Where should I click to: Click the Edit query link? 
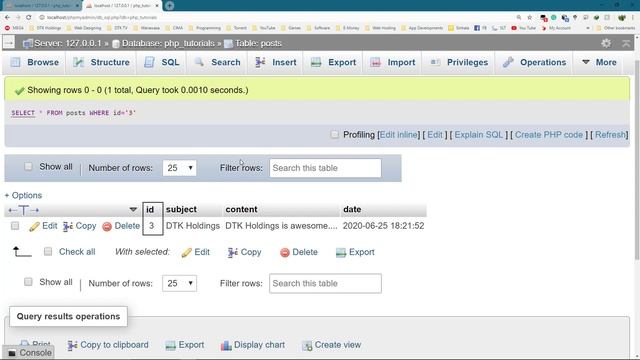click(435, 135)
